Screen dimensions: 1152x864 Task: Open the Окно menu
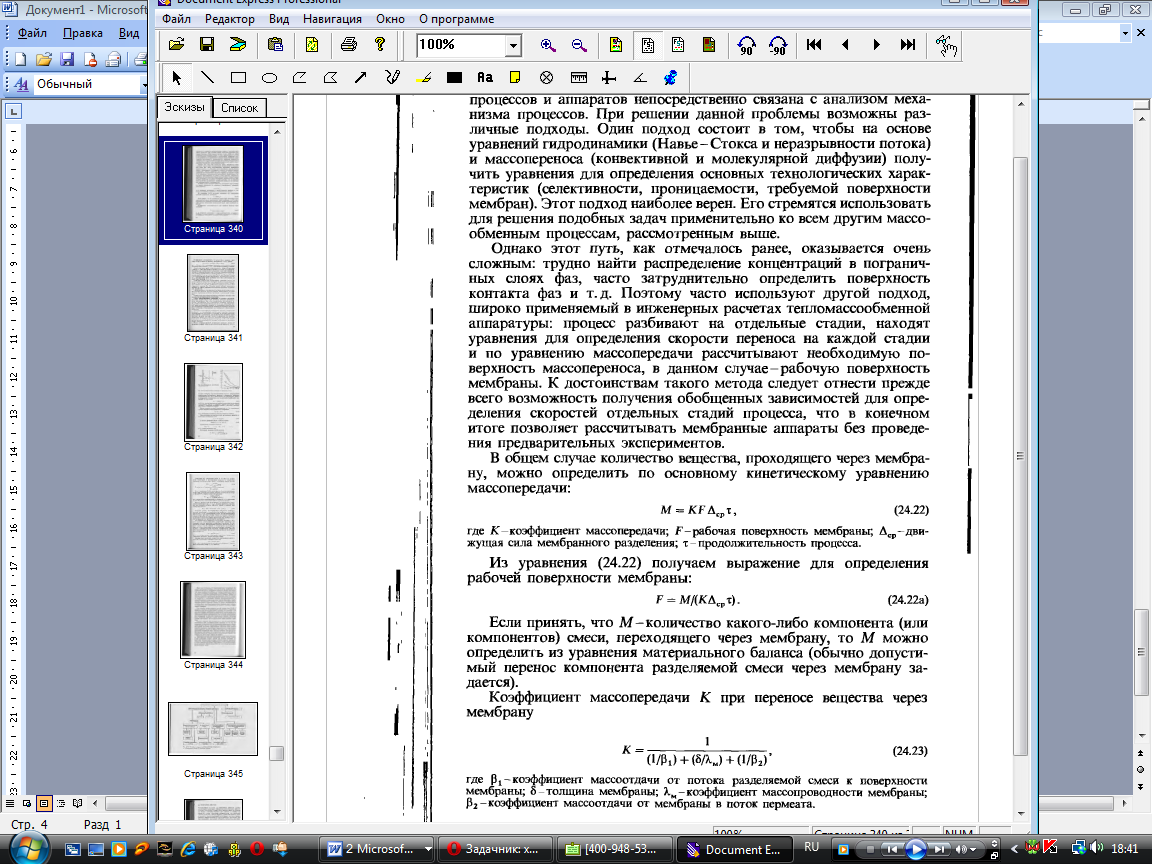pos(391,19)
